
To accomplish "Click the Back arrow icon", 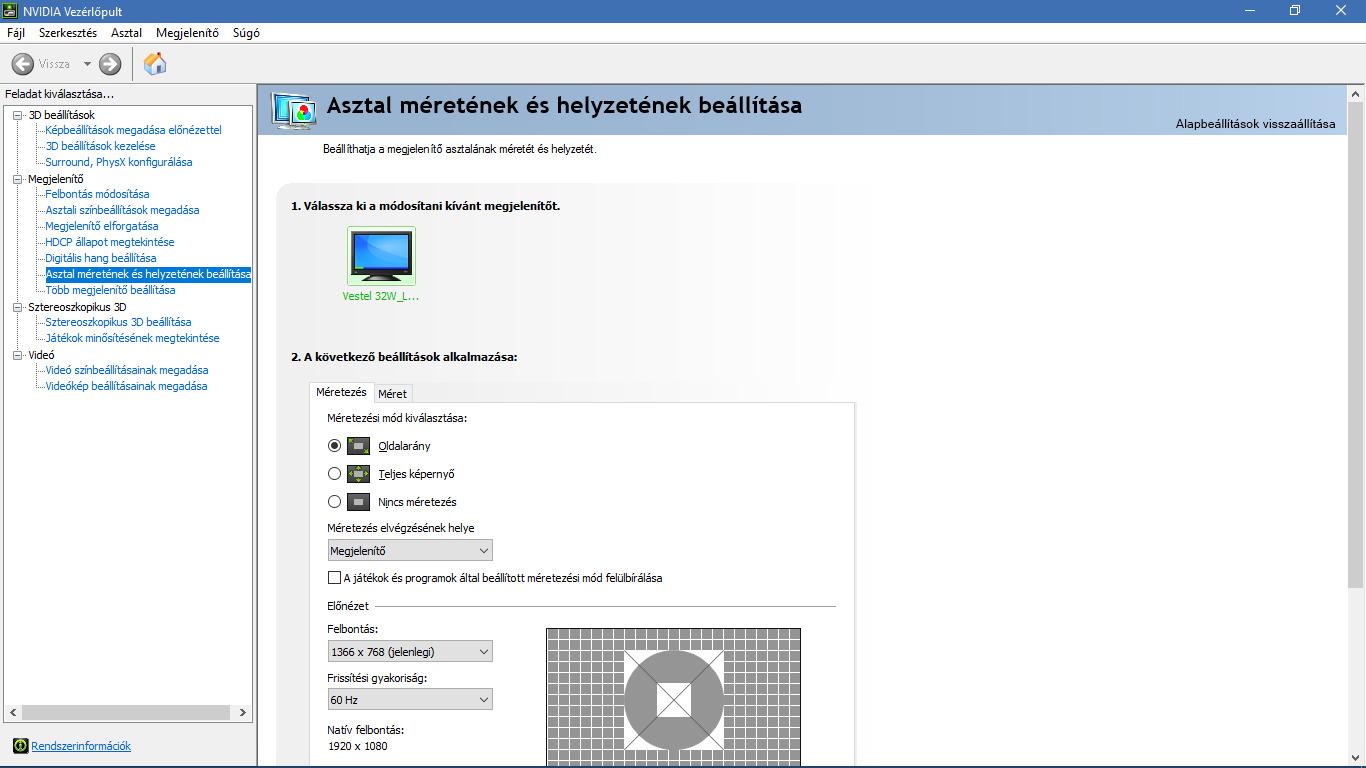I will pyautogui.click(x=23, y=64).
